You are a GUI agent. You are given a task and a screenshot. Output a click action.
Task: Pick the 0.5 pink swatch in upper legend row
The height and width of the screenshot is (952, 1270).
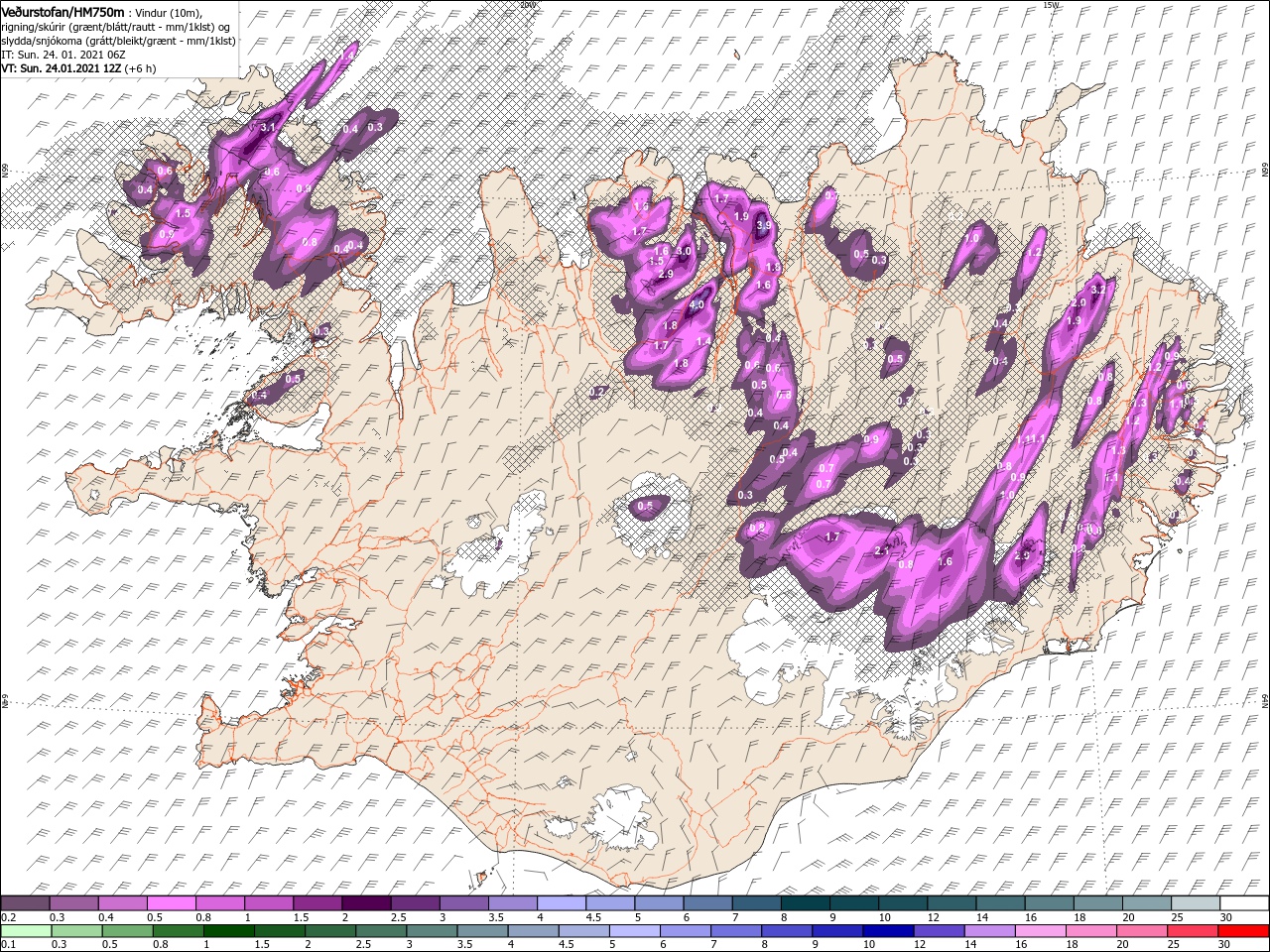[172, 903]
